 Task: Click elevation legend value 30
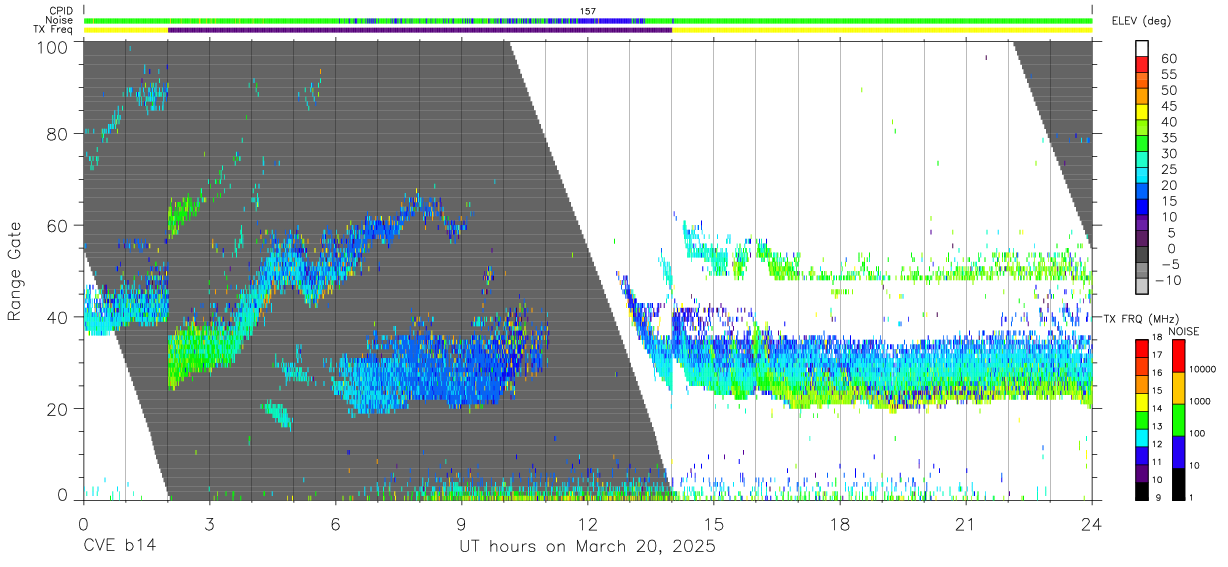tap(1168, 154)
